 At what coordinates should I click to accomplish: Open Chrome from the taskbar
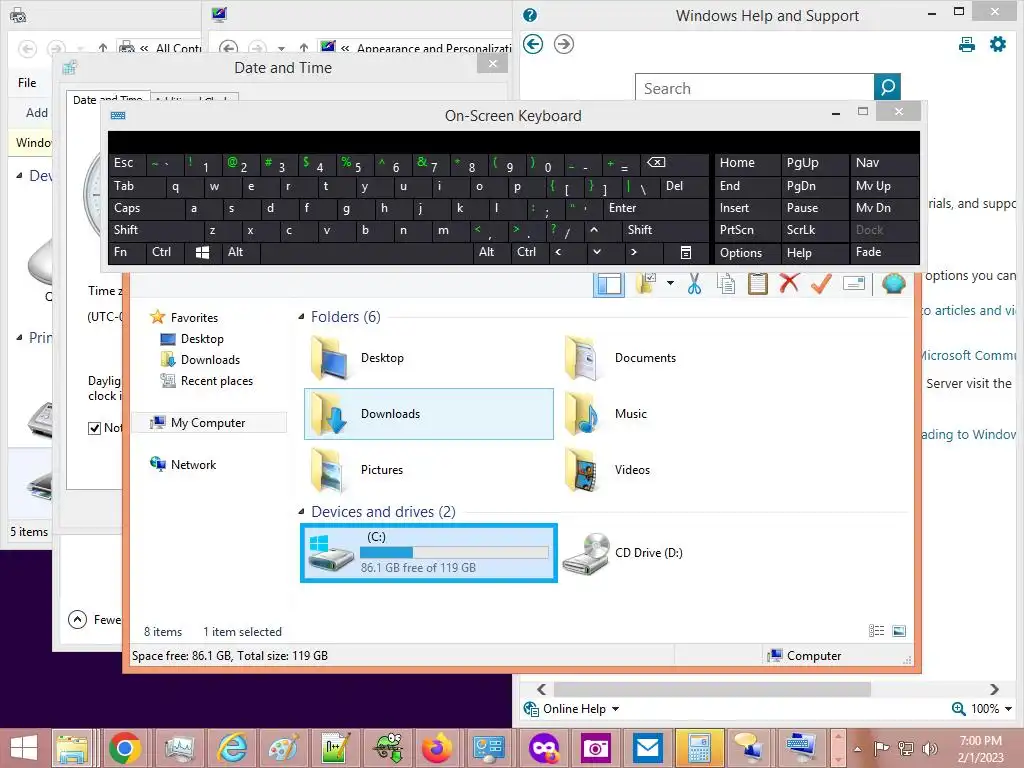pos(124,748)
